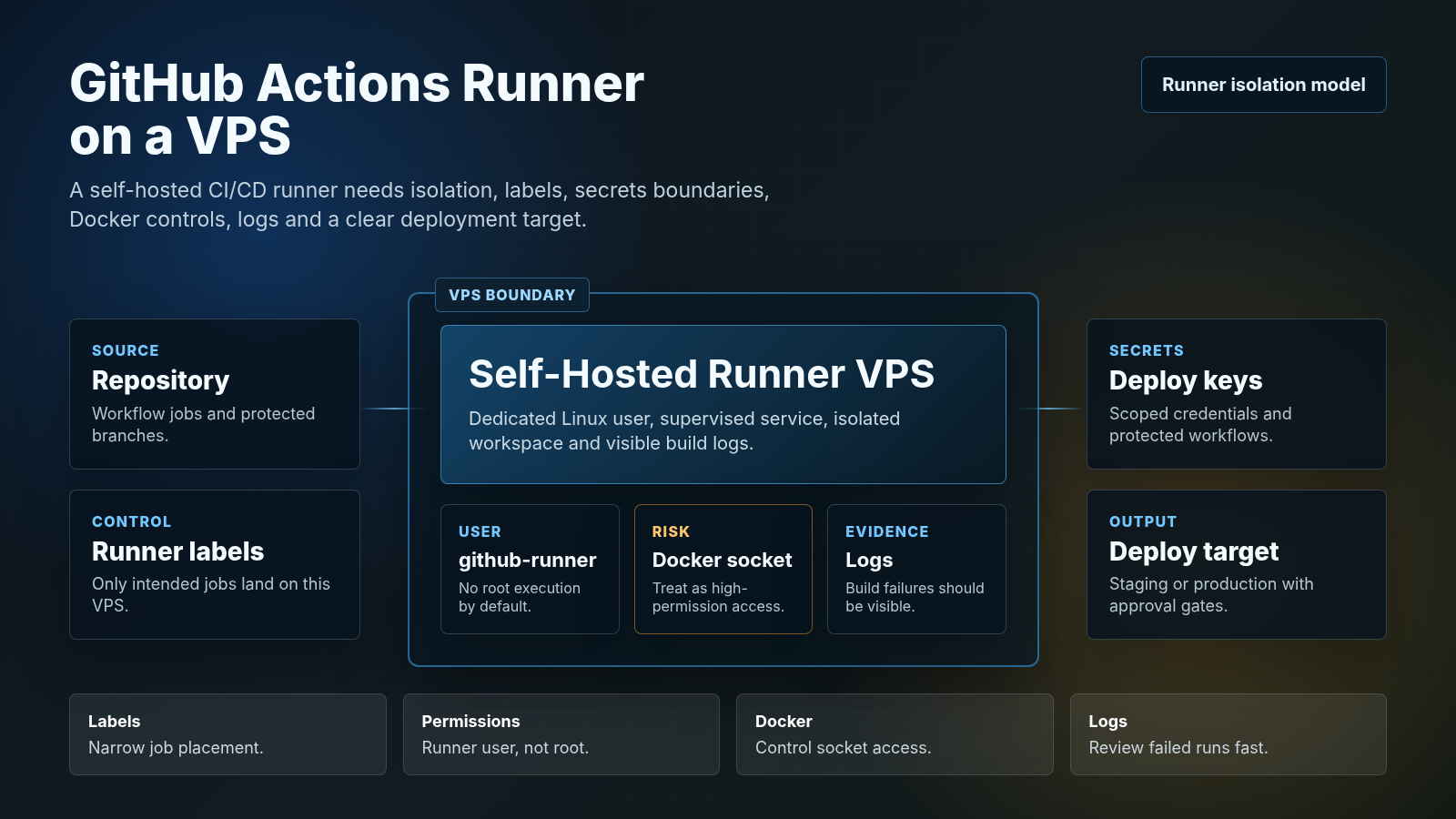This screenshot has width=1456, height=819.
Task: Click 'Only intended jobs land on this VPS.'
Action: click(x=211, y=594)
